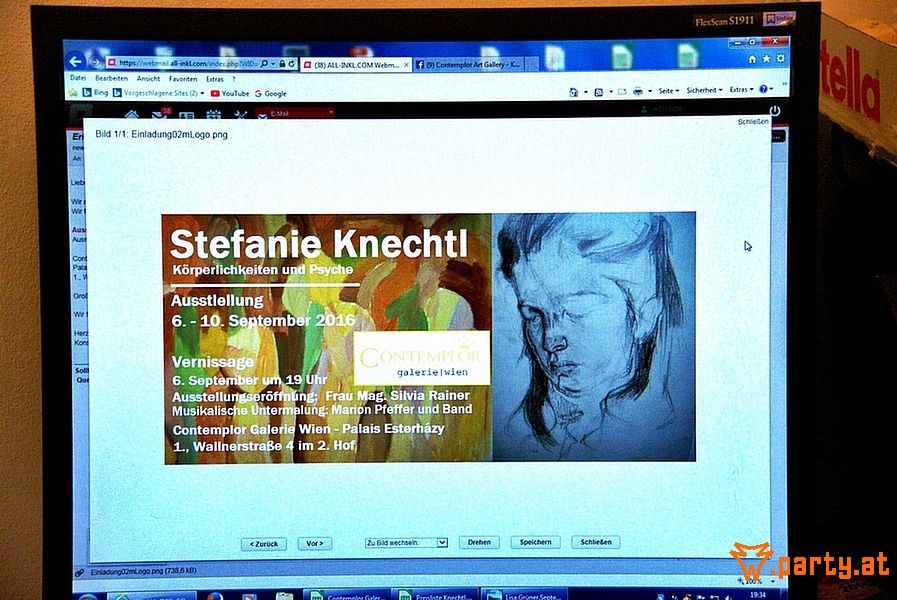Switch to the ALL-INKL.COM Webmail tab

point(356,65)
